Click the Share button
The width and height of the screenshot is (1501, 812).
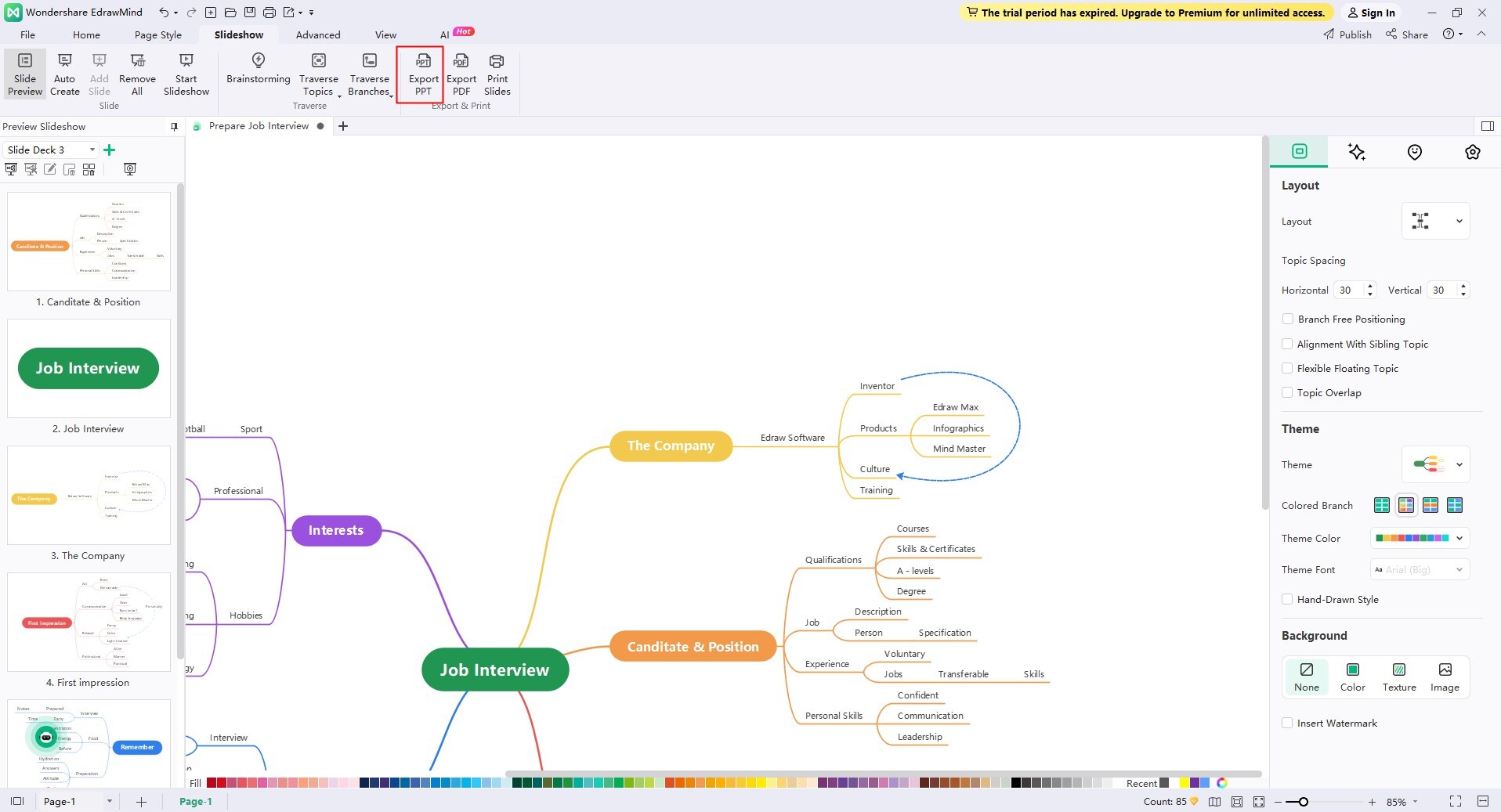[1407, 34]
